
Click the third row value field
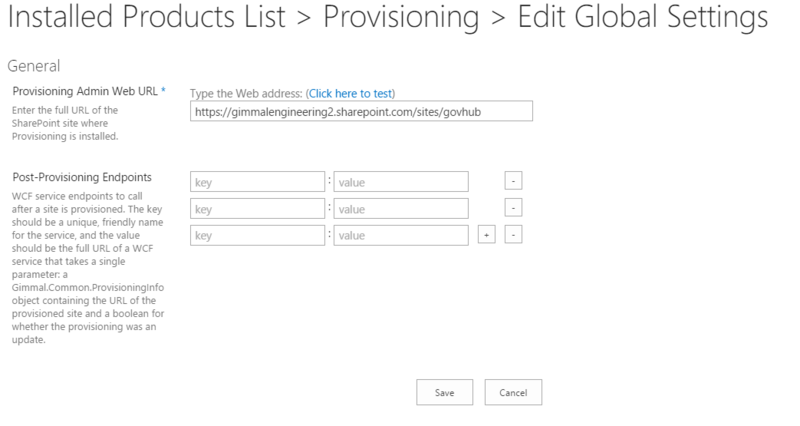[x=401, y=235]
